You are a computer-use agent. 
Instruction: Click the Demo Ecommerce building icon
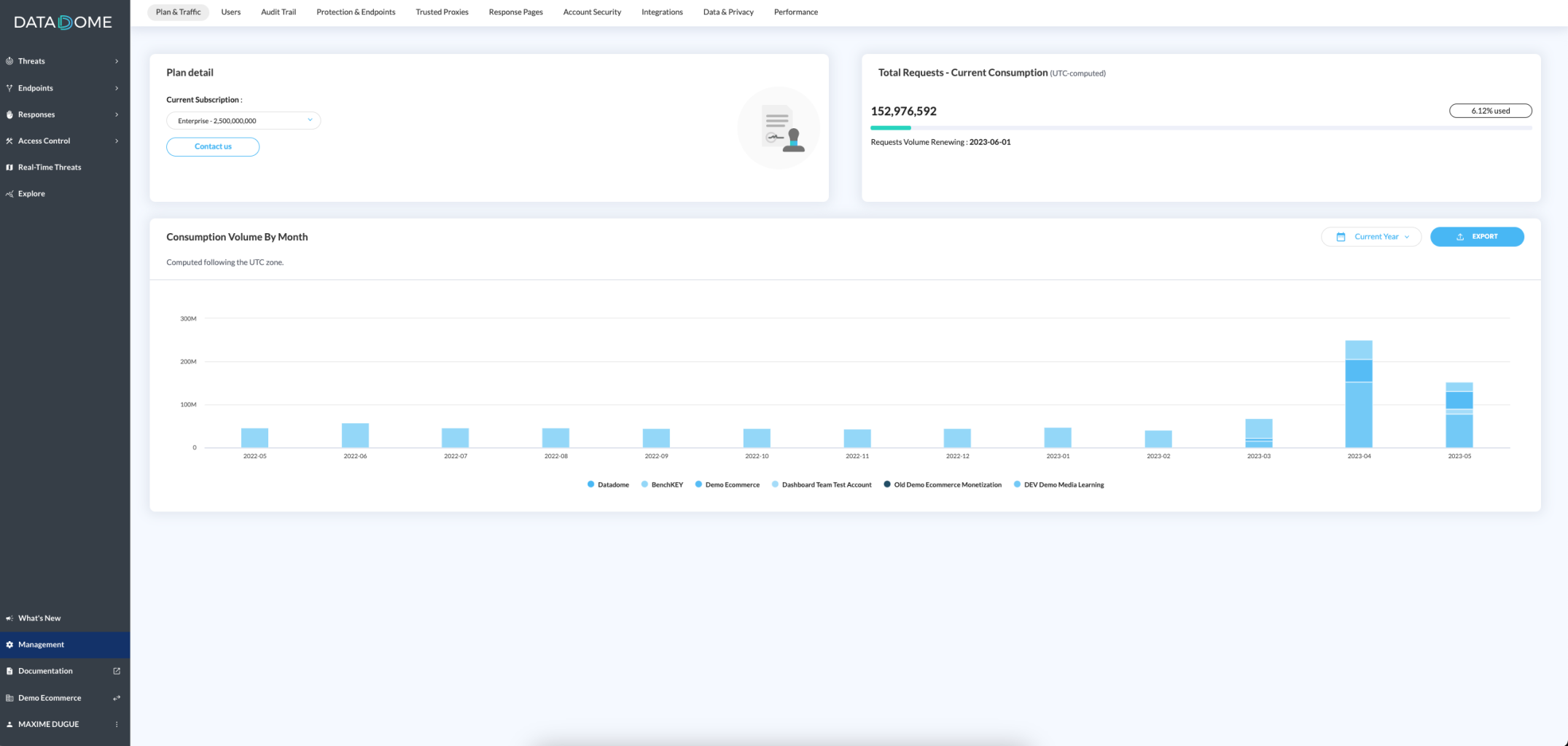[9, 698]
